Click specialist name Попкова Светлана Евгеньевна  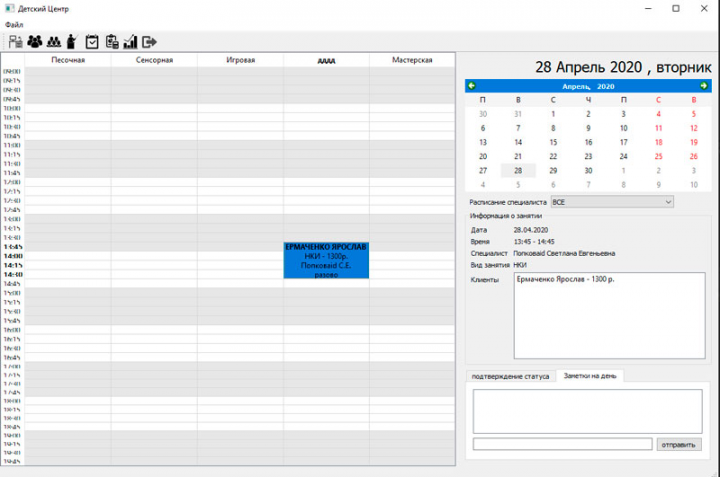[x=564, y=253]
